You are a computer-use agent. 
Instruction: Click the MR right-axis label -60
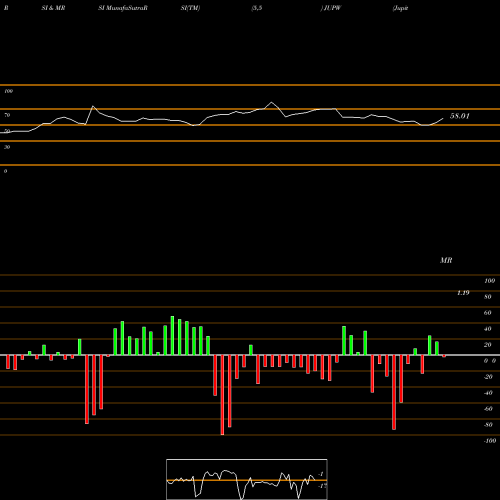[488, 409]
